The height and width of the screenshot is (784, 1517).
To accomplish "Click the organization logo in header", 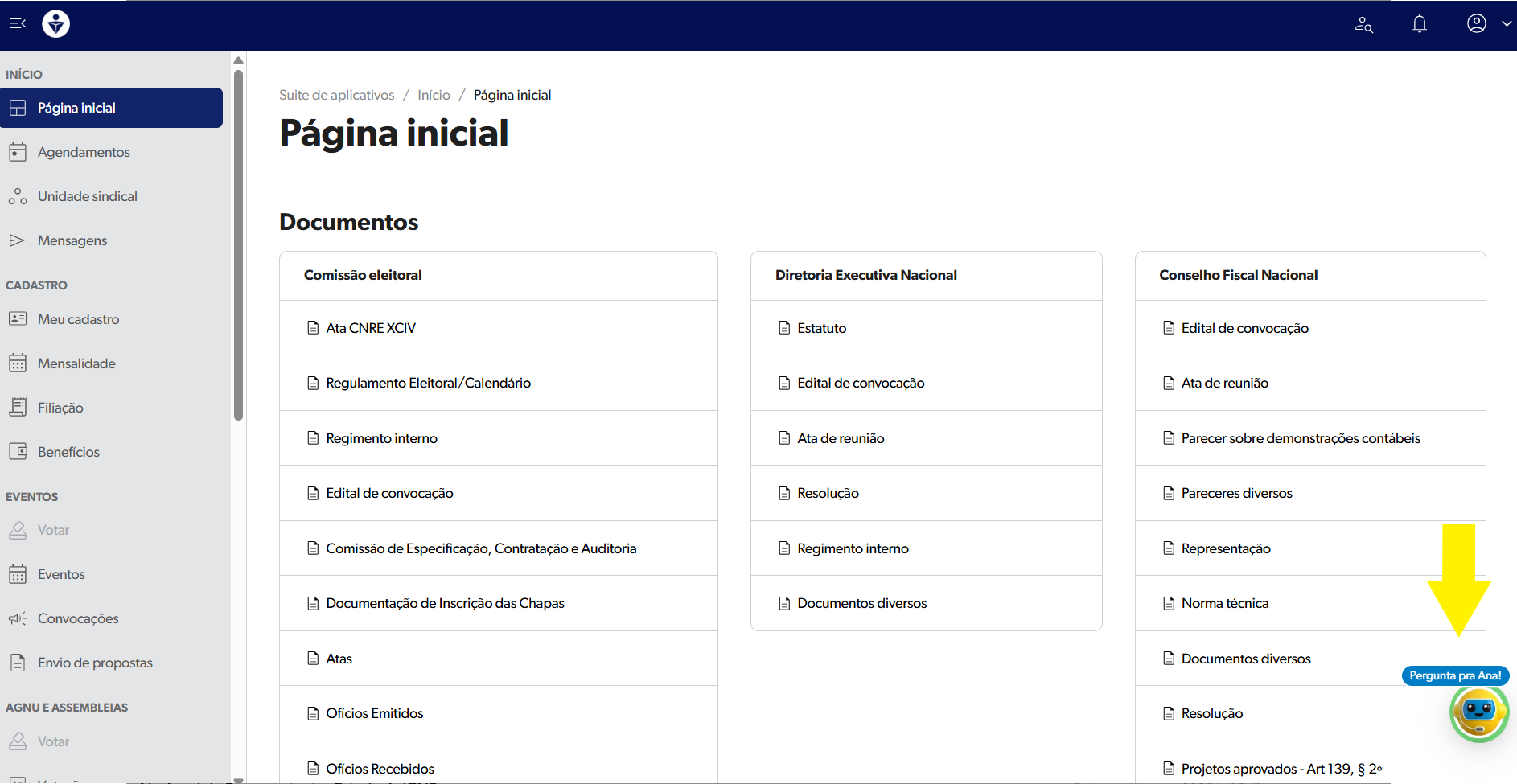I will click(55, 24).
